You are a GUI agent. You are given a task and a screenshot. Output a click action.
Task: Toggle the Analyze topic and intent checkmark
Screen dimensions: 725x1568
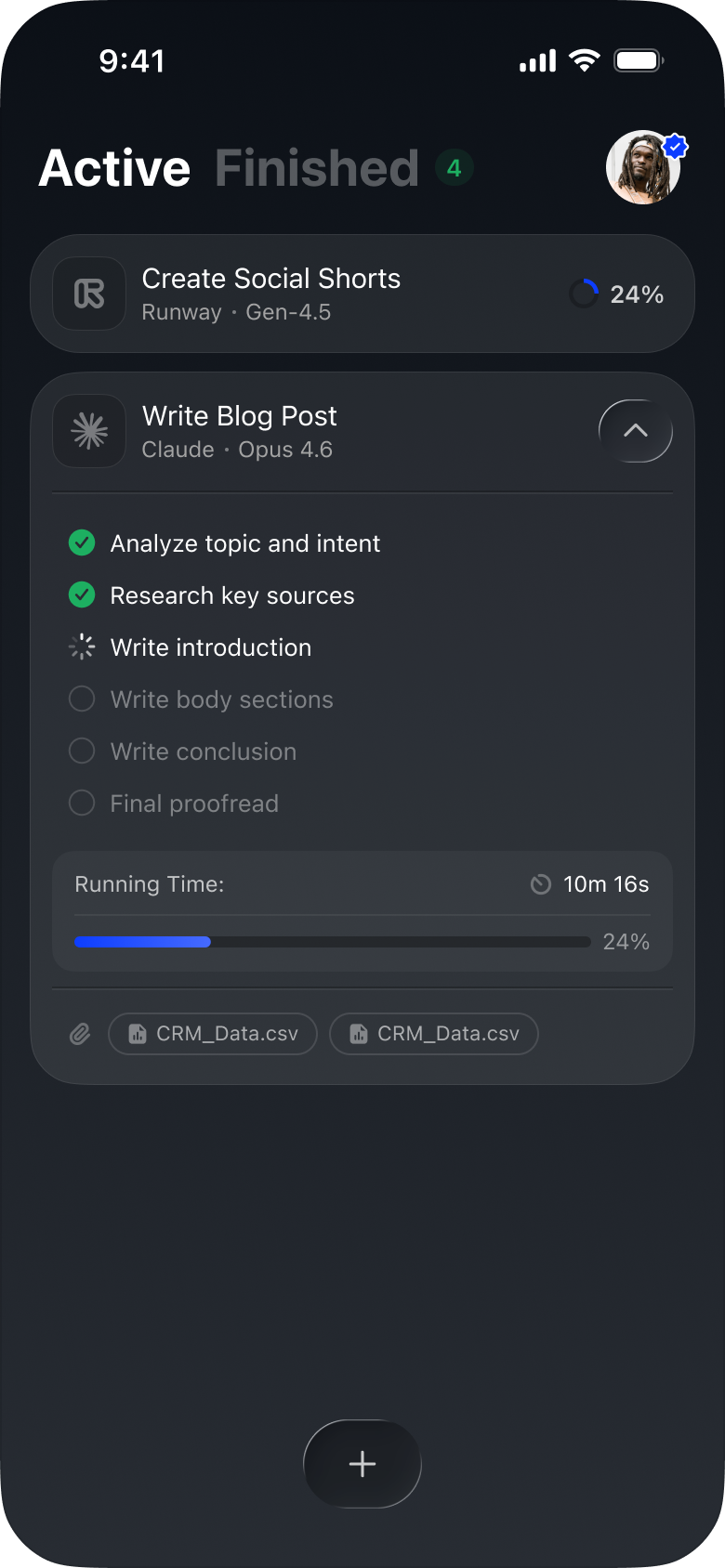[82, 543]
